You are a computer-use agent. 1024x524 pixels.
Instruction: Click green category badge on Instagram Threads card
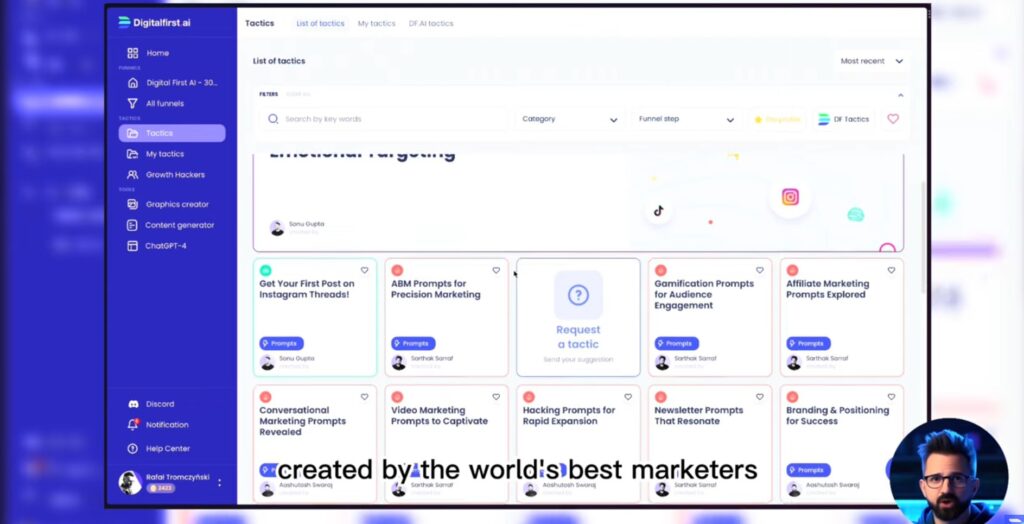tap(265, 270)
